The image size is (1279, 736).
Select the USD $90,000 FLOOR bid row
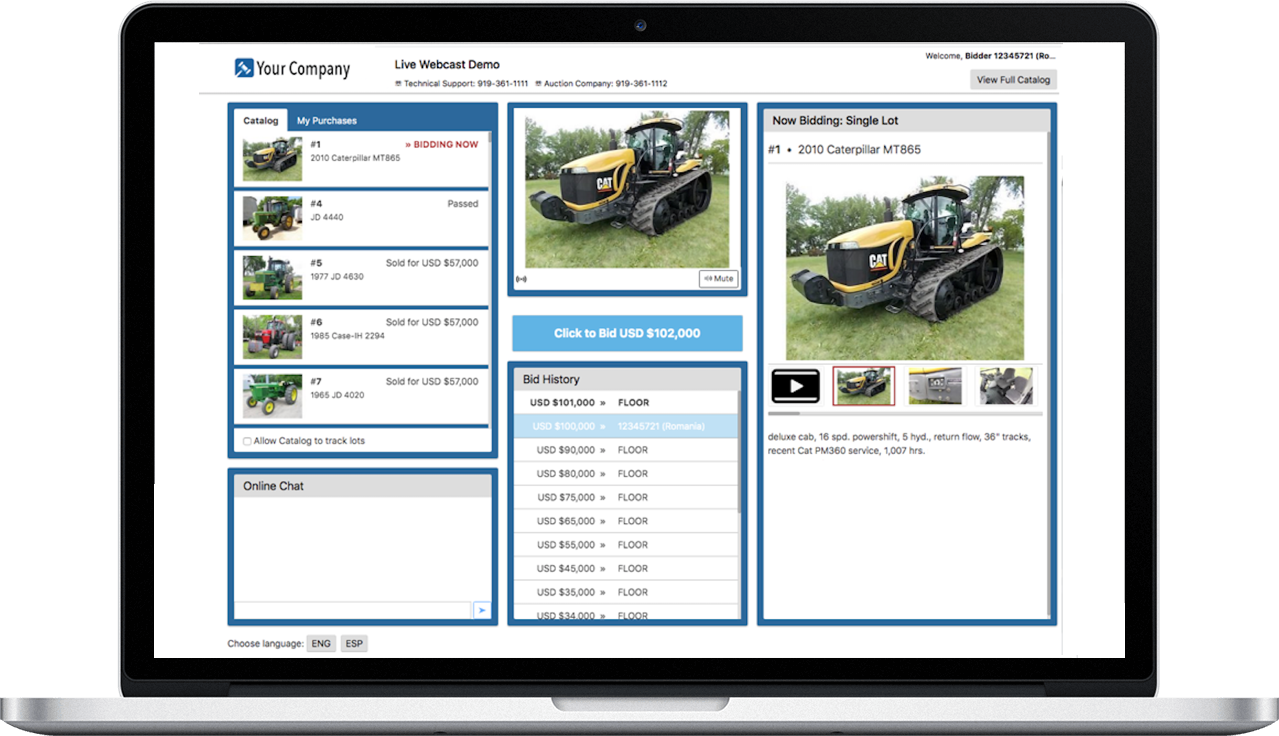coord(626,450)
